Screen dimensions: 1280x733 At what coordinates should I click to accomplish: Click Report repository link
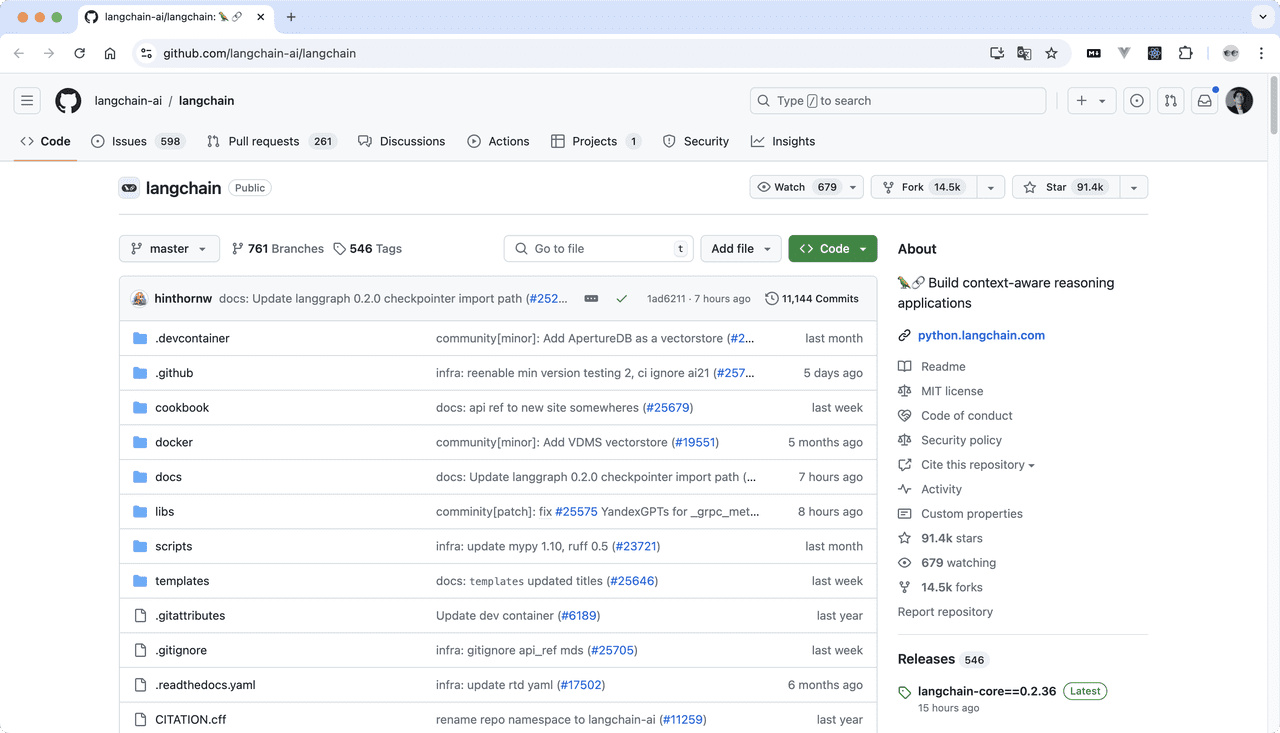[x=945, y=611]
